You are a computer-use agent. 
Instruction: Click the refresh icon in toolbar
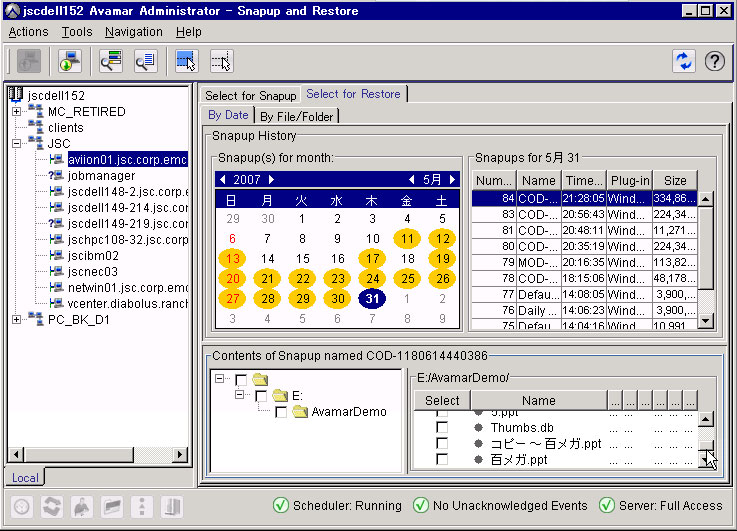tap(684, 62)
